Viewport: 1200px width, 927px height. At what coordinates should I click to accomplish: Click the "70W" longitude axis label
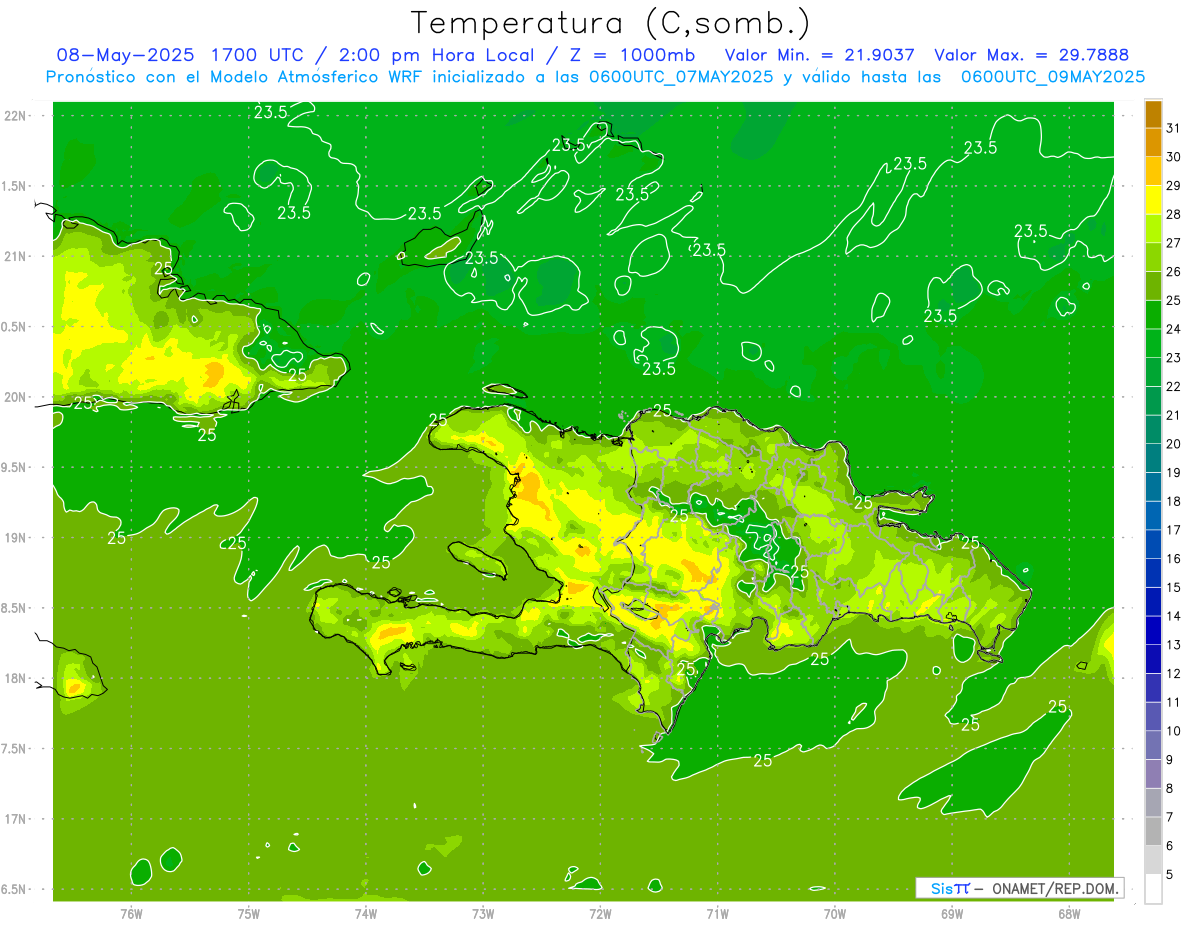(835, 913)
